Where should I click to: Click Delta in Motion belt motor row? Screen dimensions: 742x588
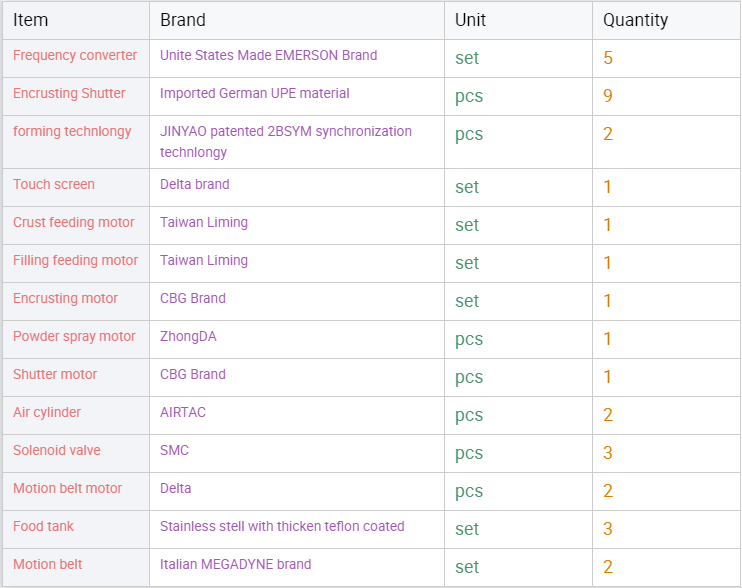coord(176,488)
